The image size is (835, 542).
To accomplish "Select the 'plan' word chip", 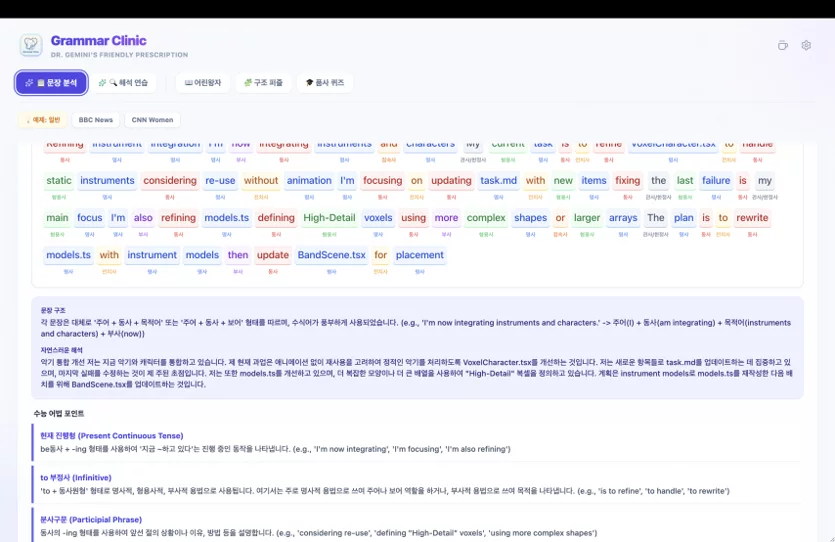I will tap(684, 218).
